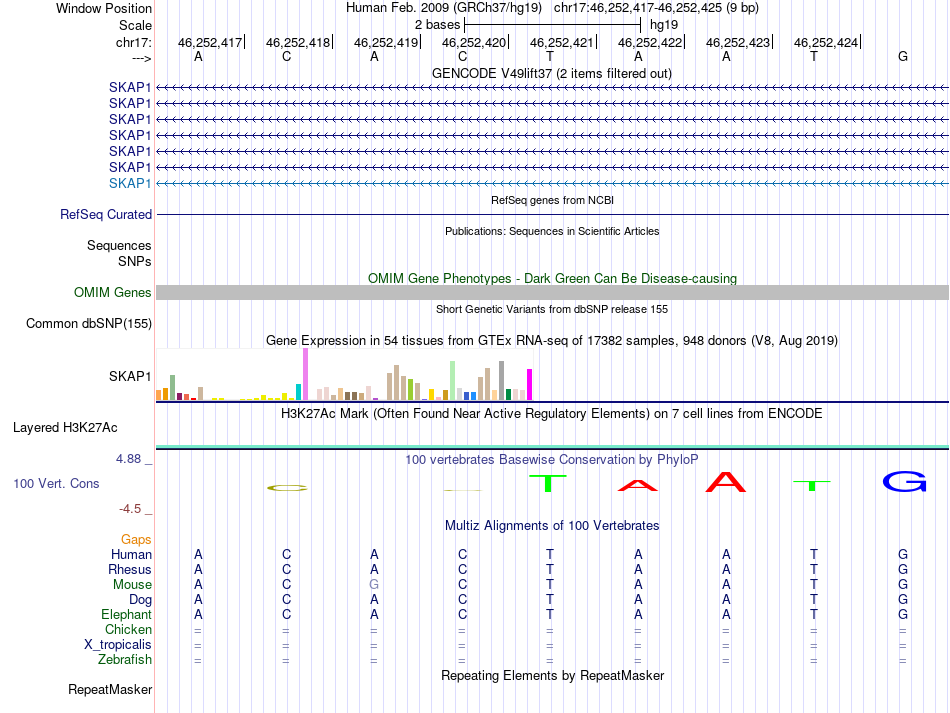The width and height of the screenshot is (950, 713).
Task: Click the G base in the sequence ruler
Action: point(903,56)
